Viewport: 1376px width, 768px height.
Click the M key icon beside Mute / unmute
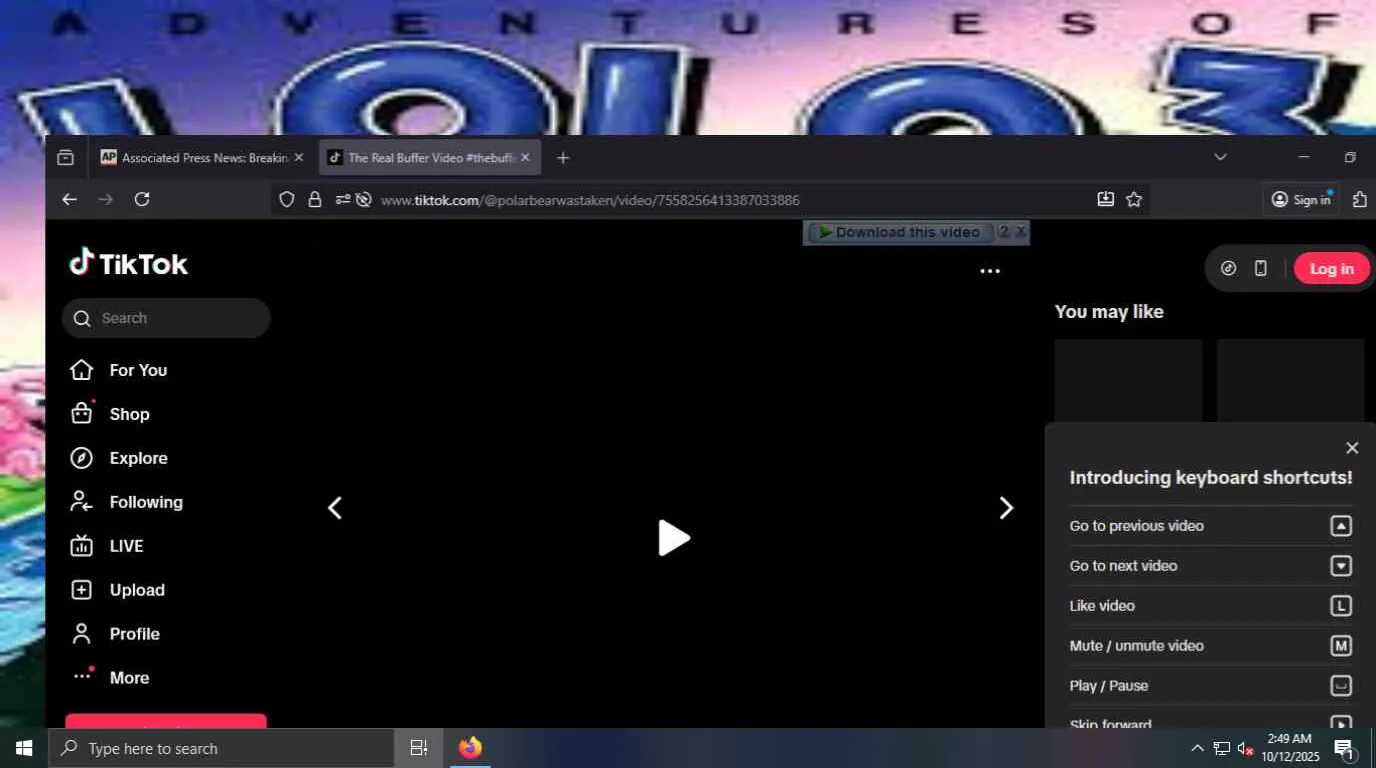[1341, 646]
